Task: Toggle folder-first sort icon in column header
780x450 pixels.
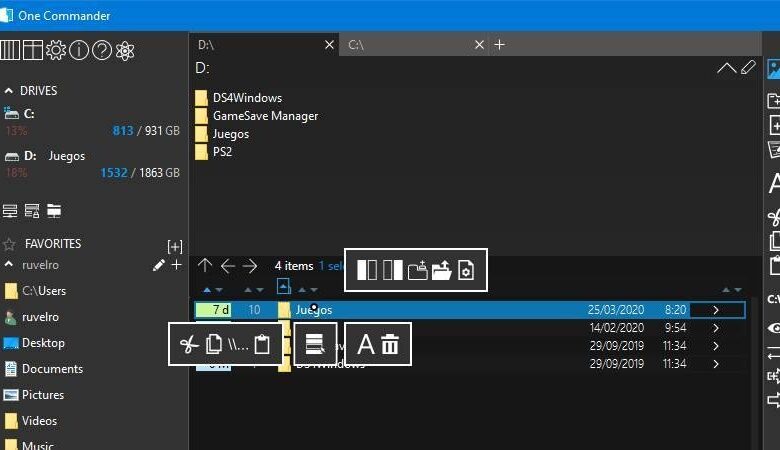Action: point(283,287)
